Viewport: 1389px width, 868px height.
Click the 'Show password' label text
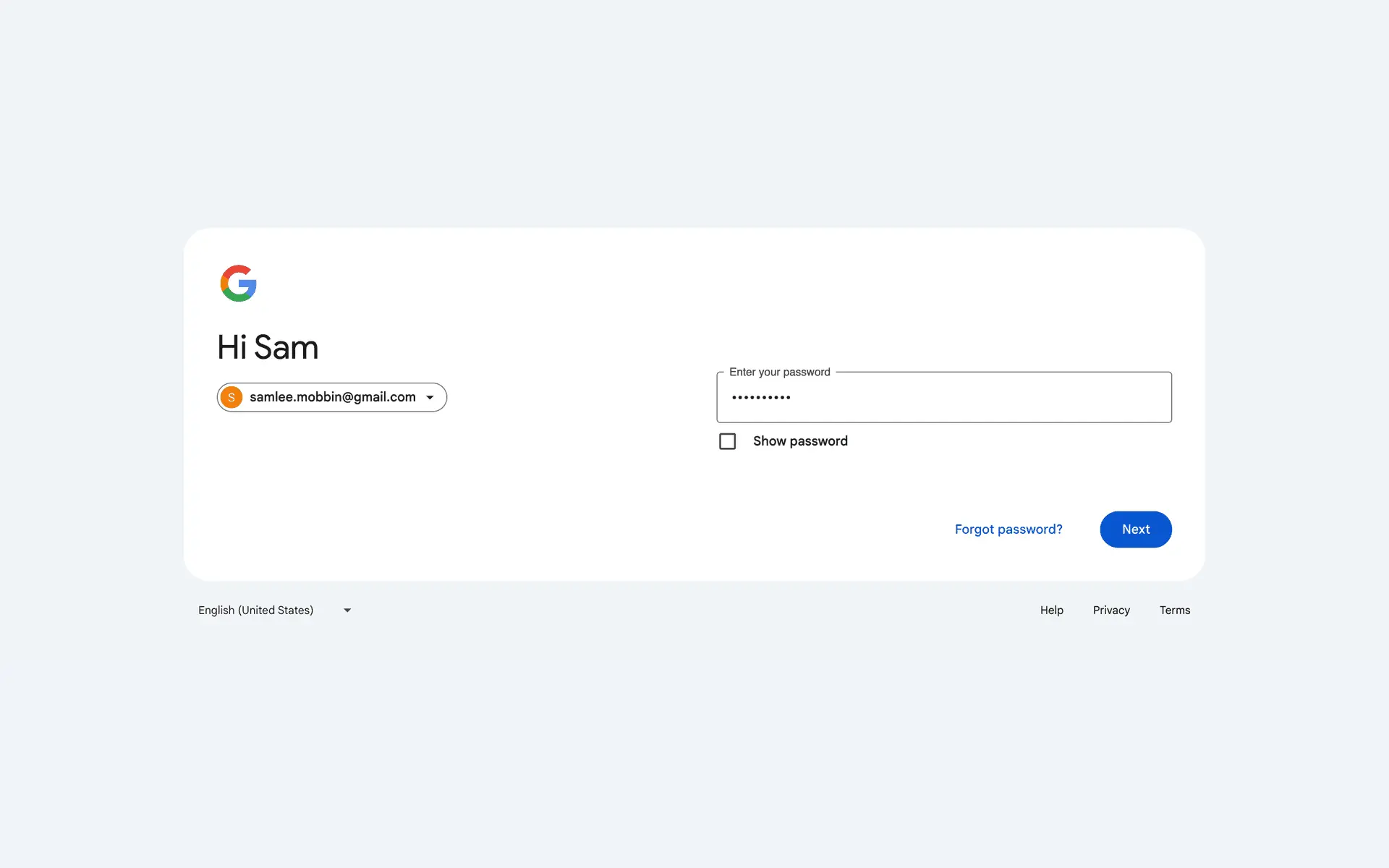click(x=799, y=441)
